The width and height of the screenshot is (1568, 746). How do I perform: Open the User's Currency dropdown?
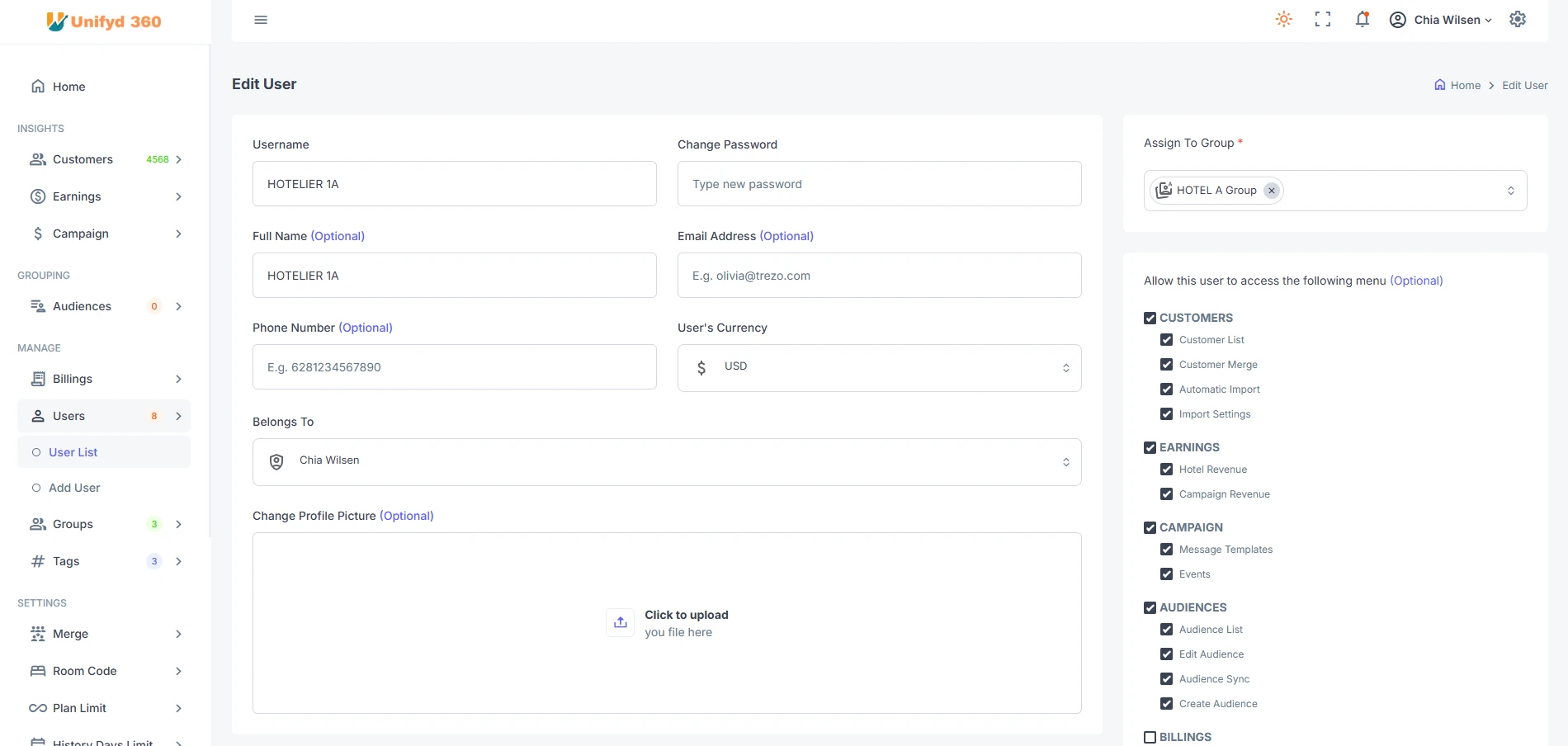point(879,368)
